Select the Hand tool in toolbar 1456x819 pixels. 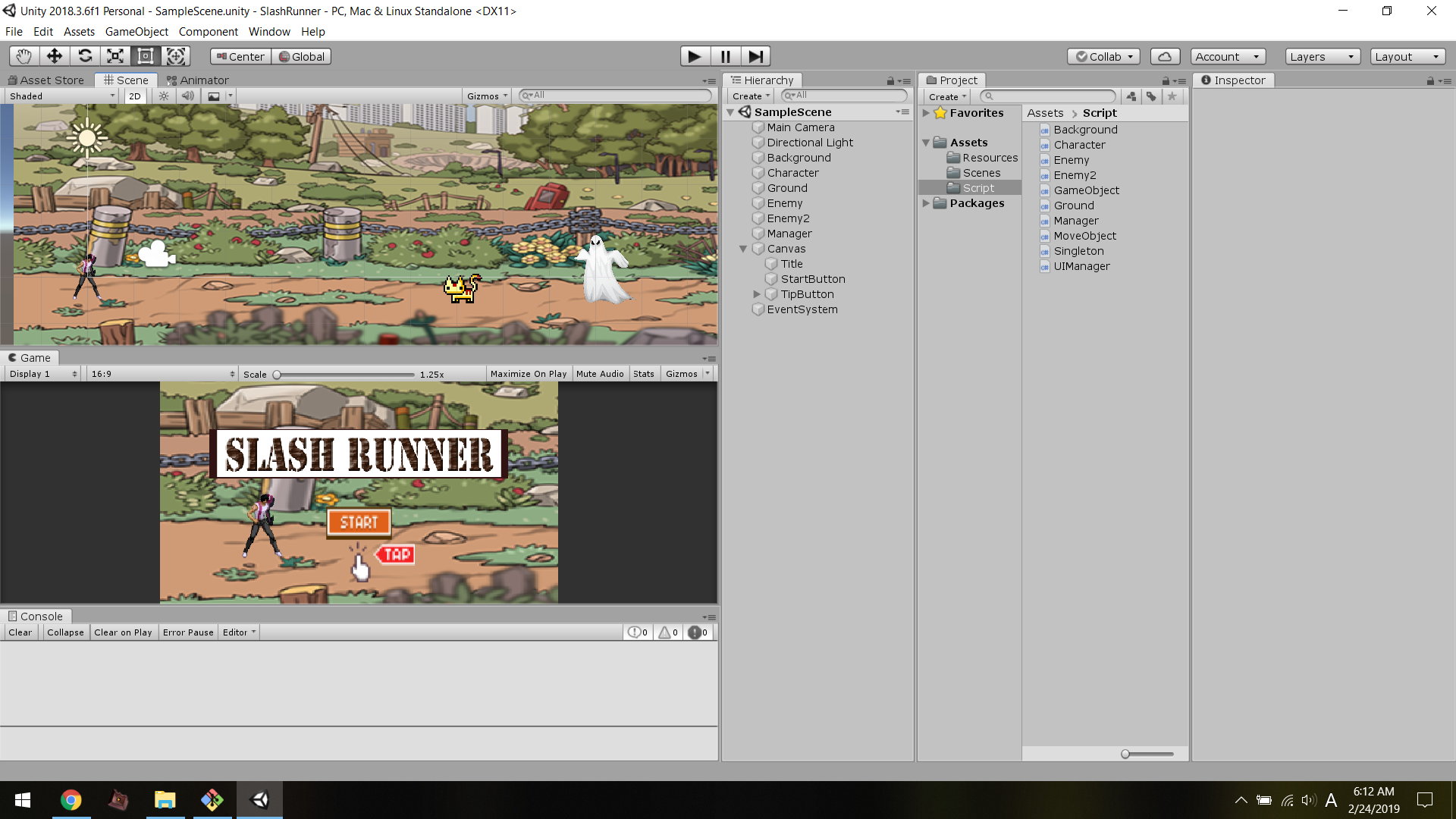click(24, 56)
